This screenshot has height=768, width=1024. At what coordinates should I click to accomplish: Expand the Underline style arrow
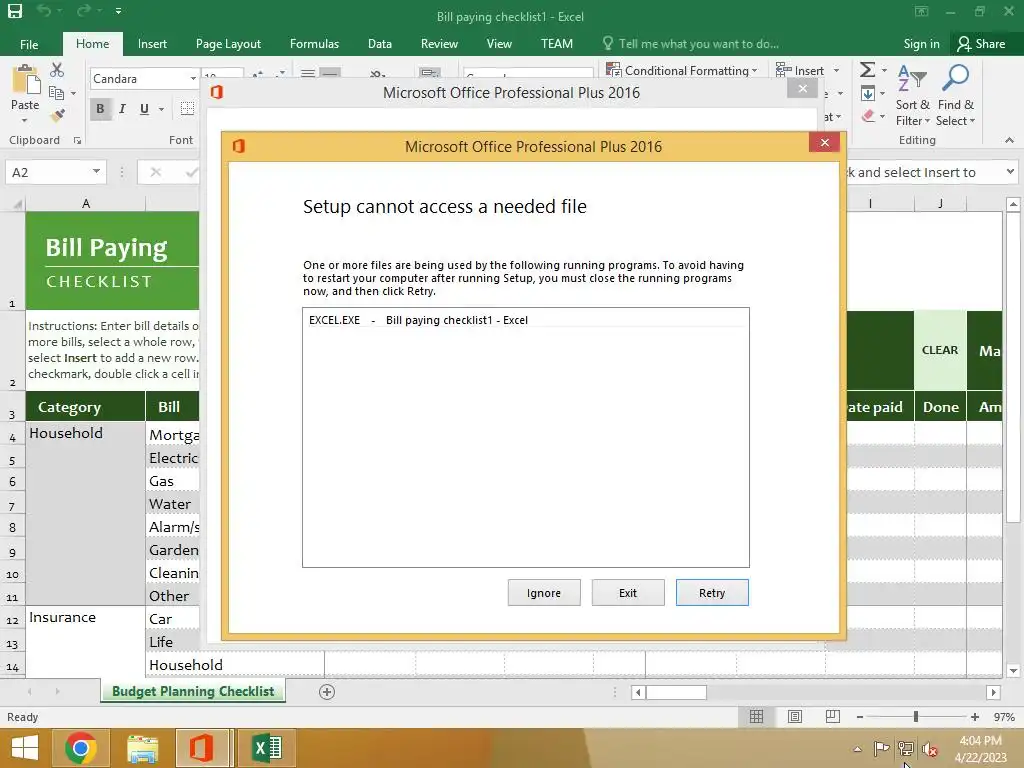click(x=161, y=109)
